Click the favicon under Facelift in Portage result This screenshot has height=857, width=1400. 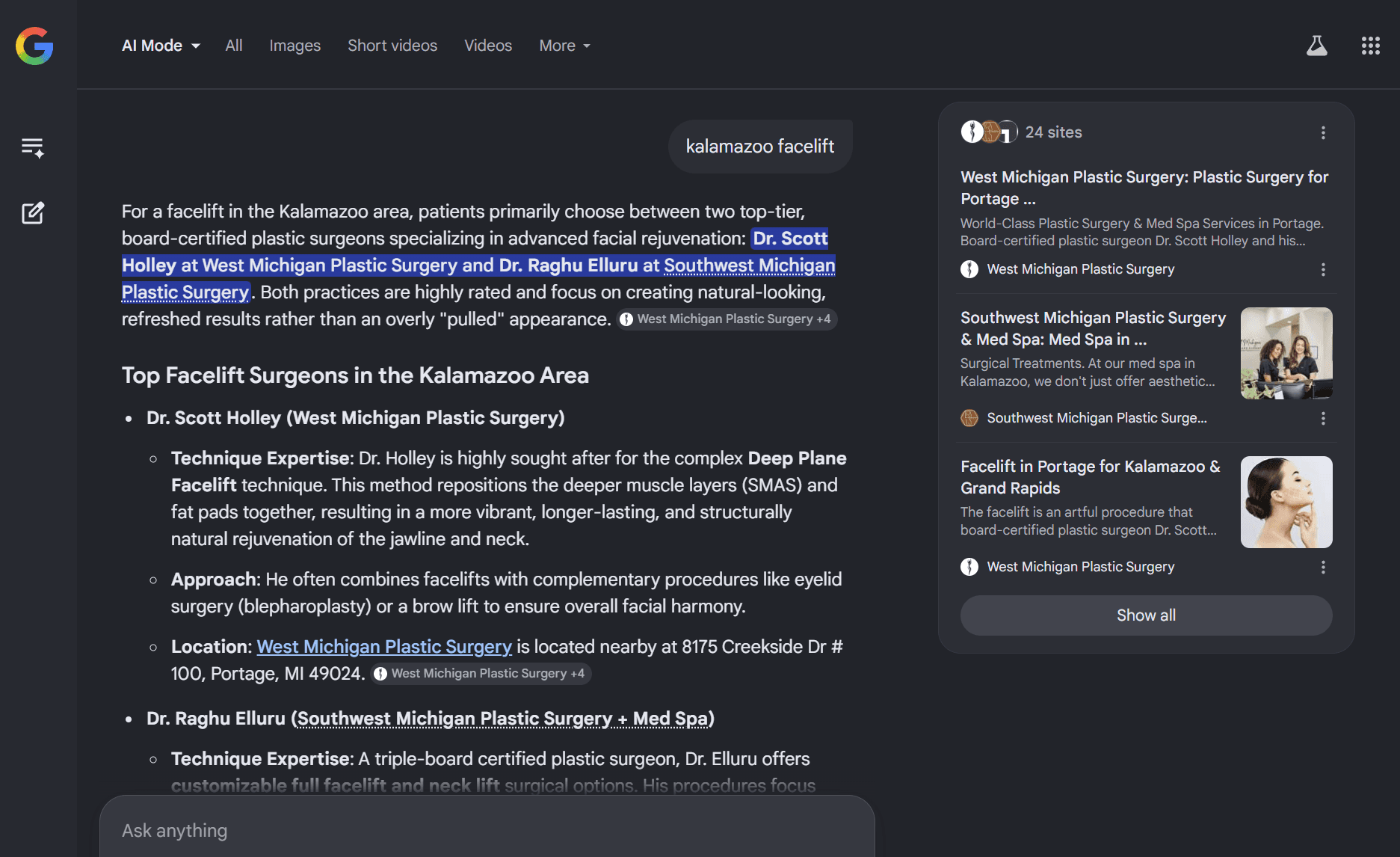tap(969, 567)
